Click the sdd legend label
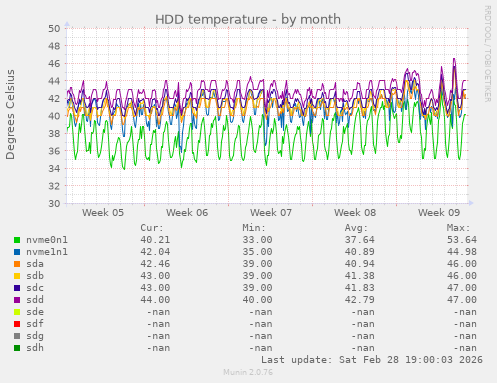This screenshot has height=383, width=497. pyautogui.click(x=35, y=300)
